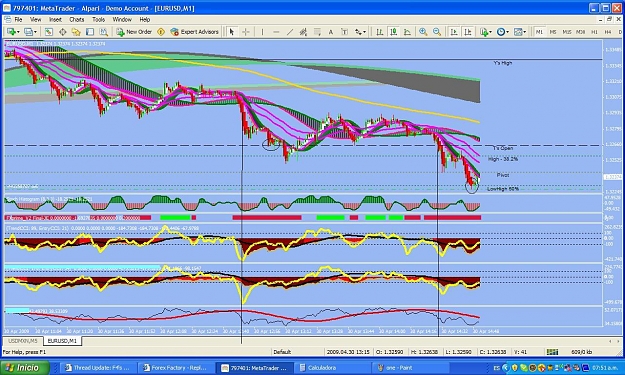Viewport: 625px width, 375px height.
Task: Select the M1 timeframe button
Action: coord(539,32)
